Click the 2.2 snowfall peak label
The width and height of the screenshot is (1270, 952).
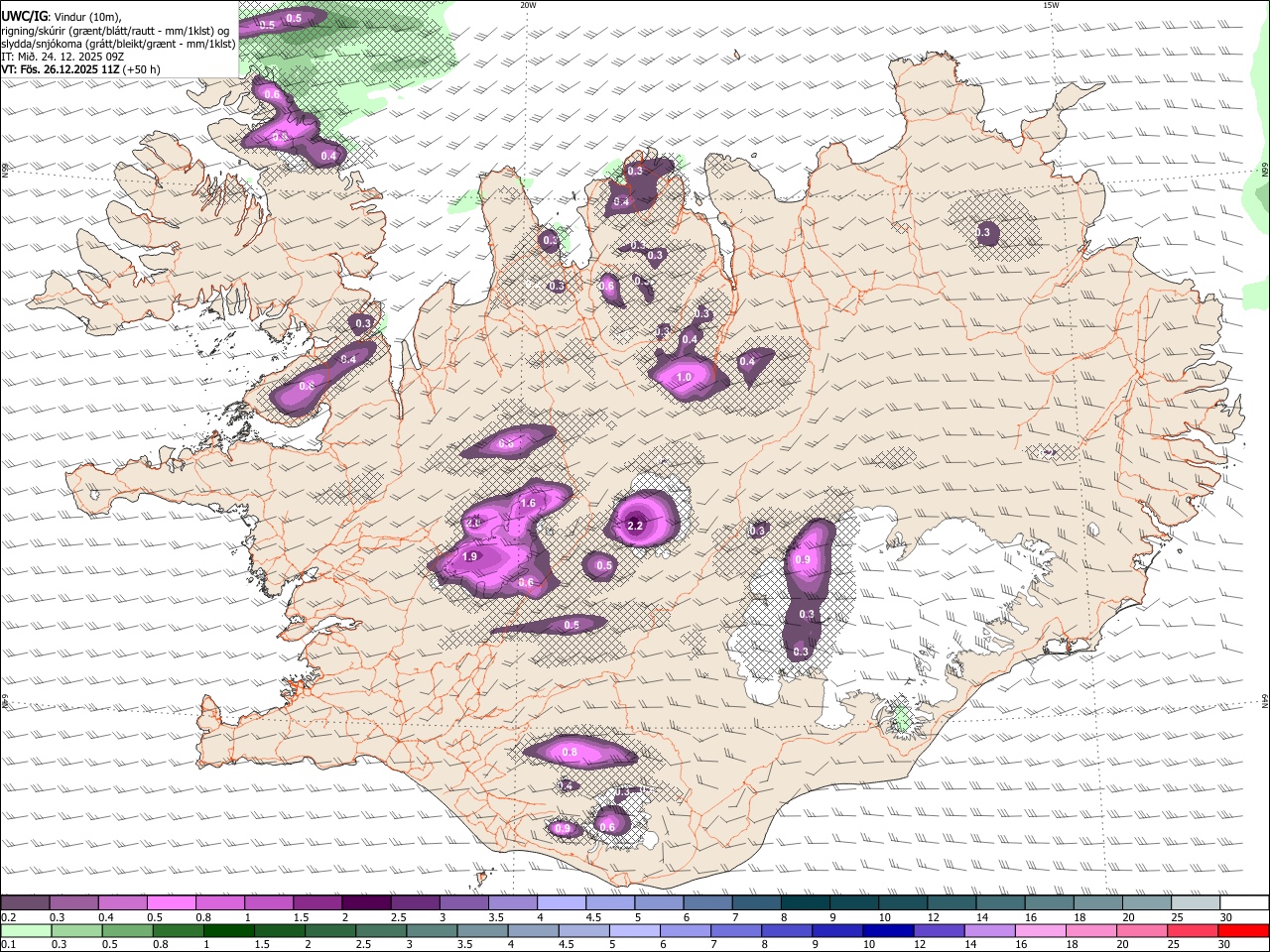(636, 526)
